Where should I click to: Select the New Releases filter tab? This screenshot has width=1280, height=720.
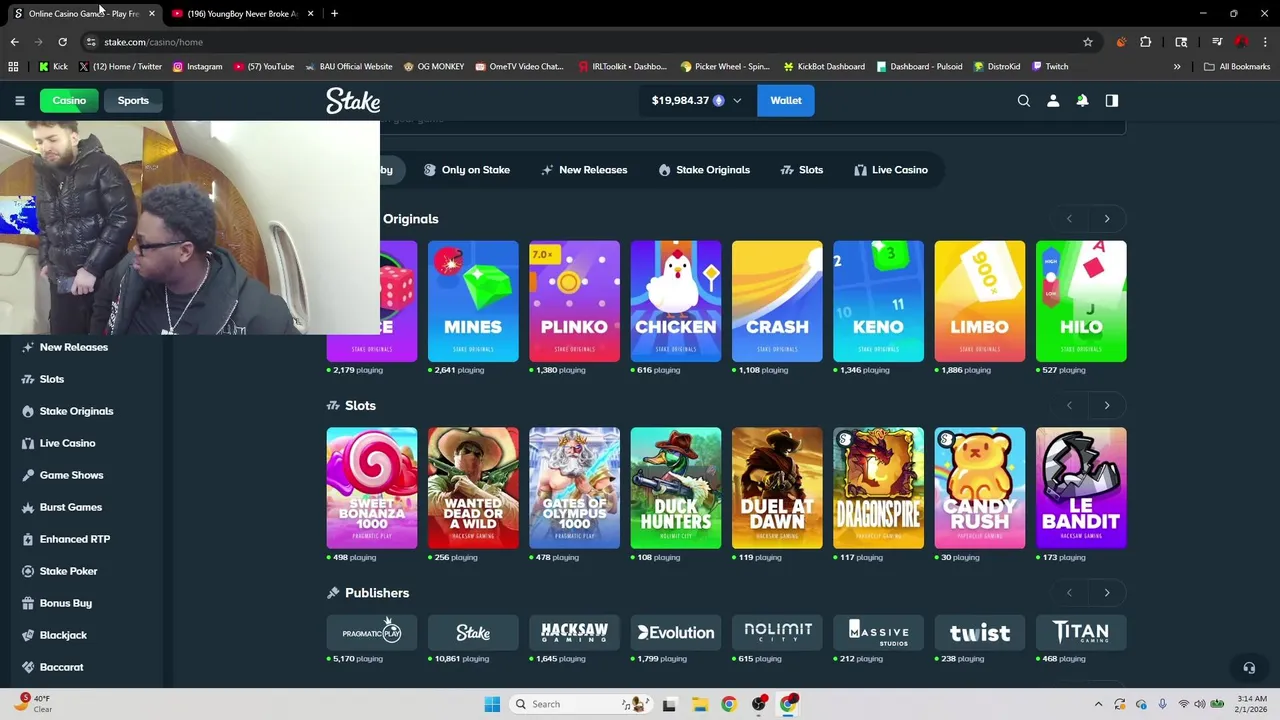[584, 170]
